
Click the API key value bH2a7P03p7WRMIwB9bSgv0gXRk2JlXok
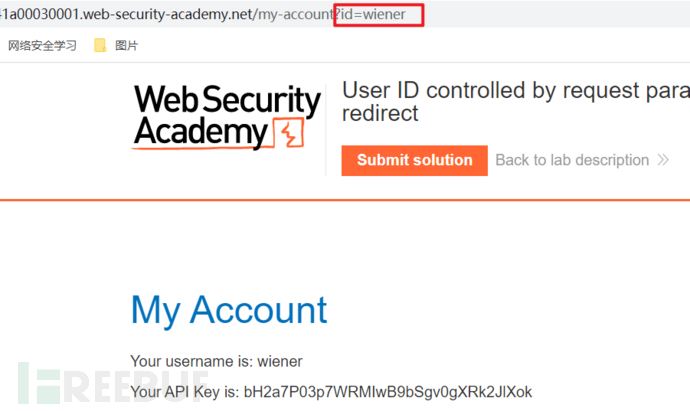(x=388, y=391)
